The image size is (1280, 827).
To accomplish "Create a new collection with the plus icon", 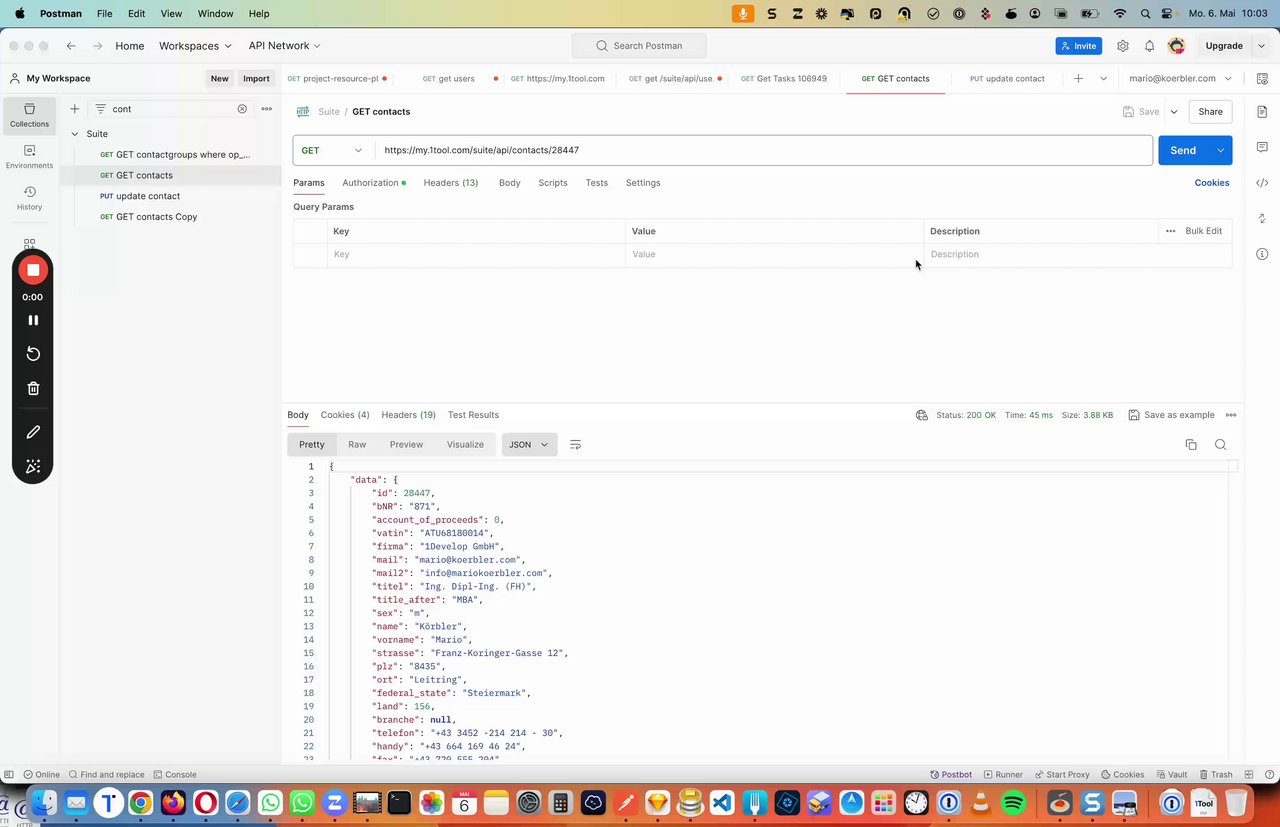I will coord(74,109).
